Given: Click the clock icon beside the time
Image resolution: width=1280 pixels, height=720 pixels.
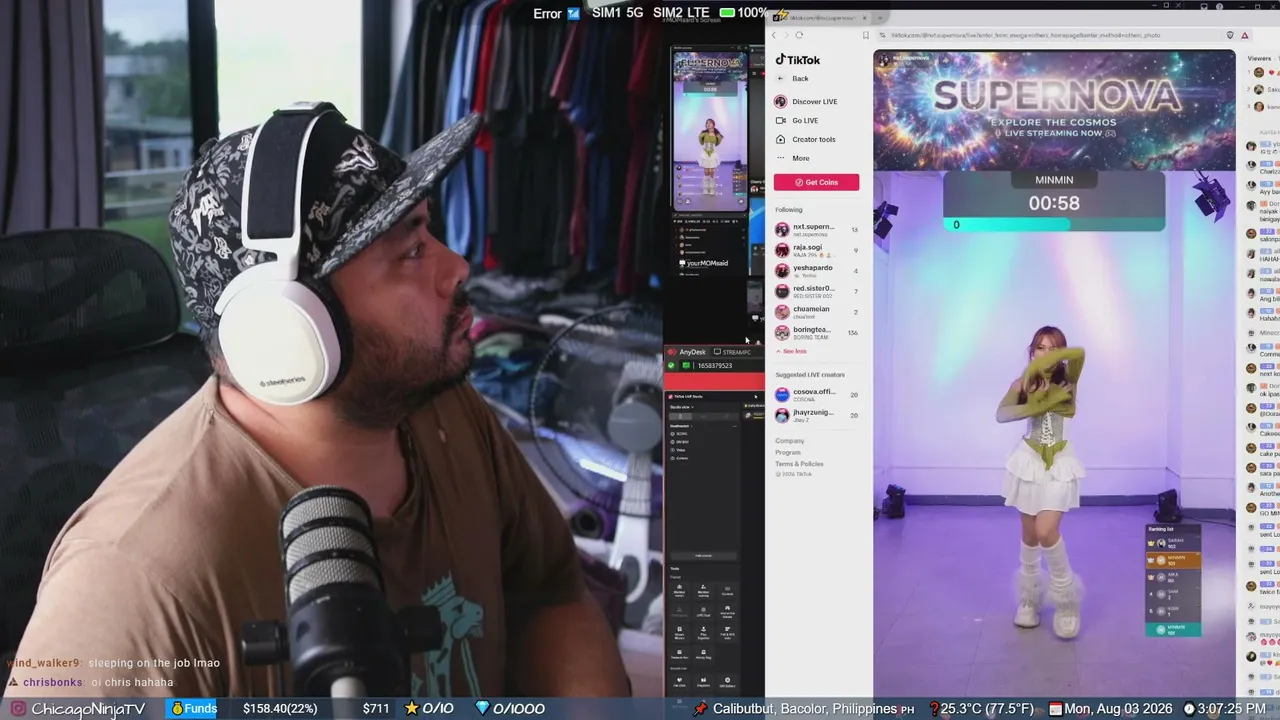Looking at the screenshot, I should coord(1190,709).
